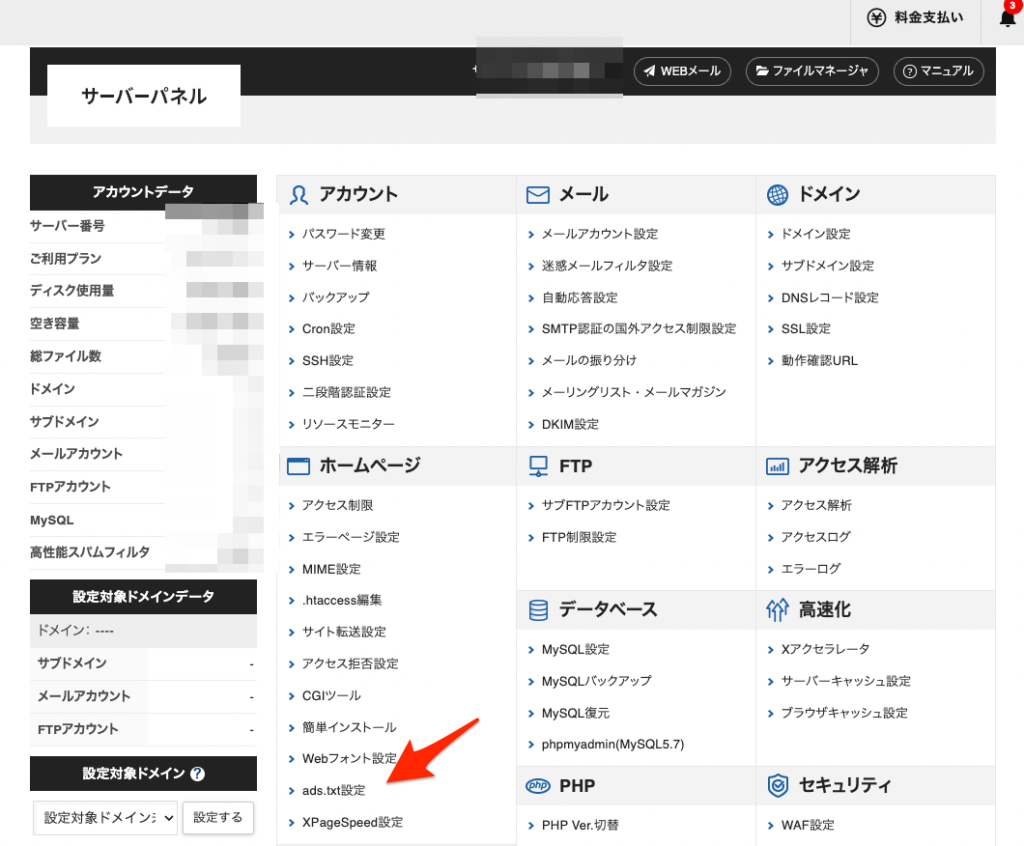The image size is (1024, 846).
Task: Click the yen icon for 料金支払い
Action: (876, 18)
